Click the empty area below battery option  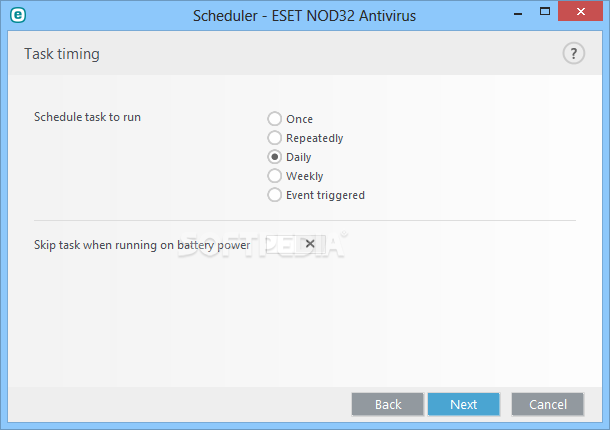point(305,321)
